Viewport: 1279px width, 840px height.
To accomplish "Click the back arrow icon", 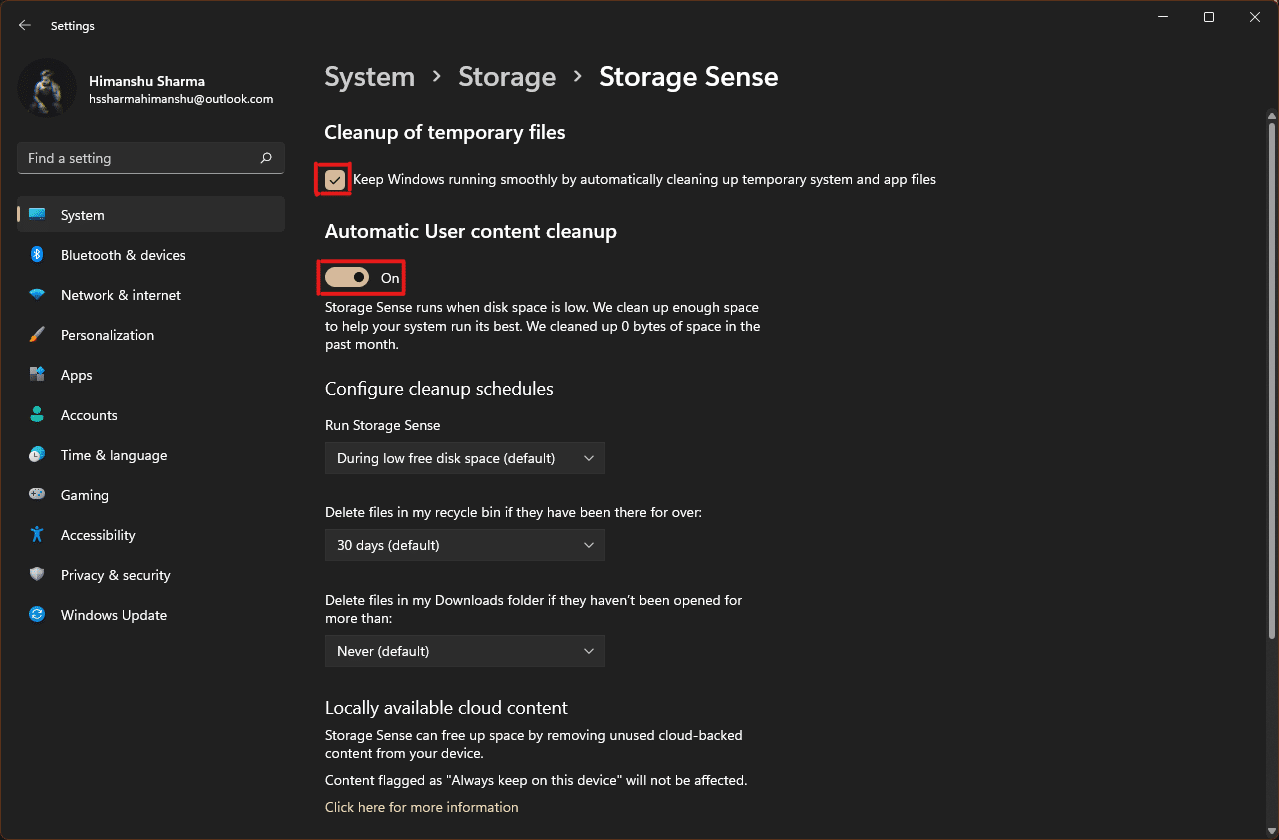I will click(25, 25).
